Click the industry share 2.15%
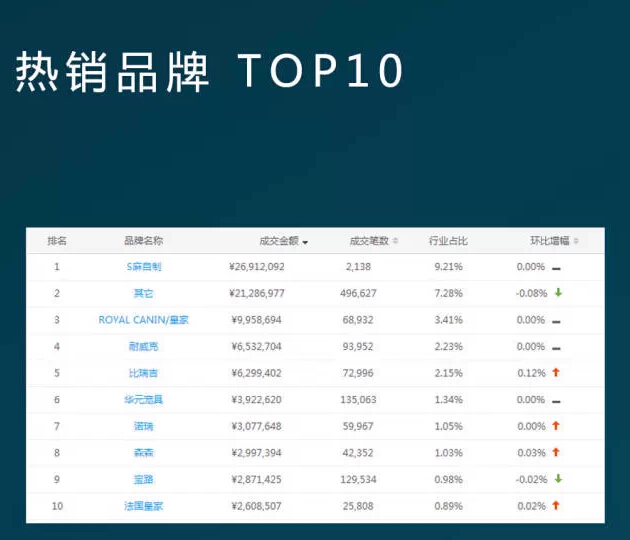This screenshot has width=630, height=540. coord(448,373)
